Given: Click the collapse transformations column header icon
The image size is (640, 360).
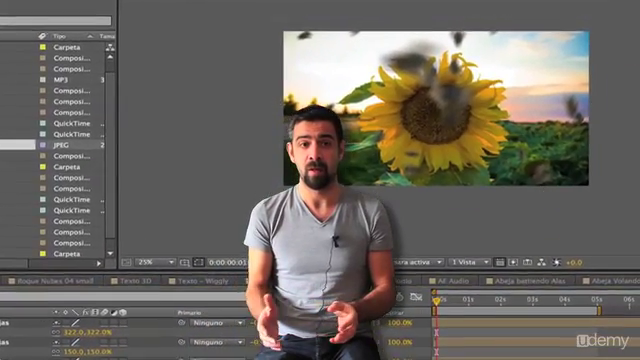Looking at the screenshot, I should (x=65, y=313).
